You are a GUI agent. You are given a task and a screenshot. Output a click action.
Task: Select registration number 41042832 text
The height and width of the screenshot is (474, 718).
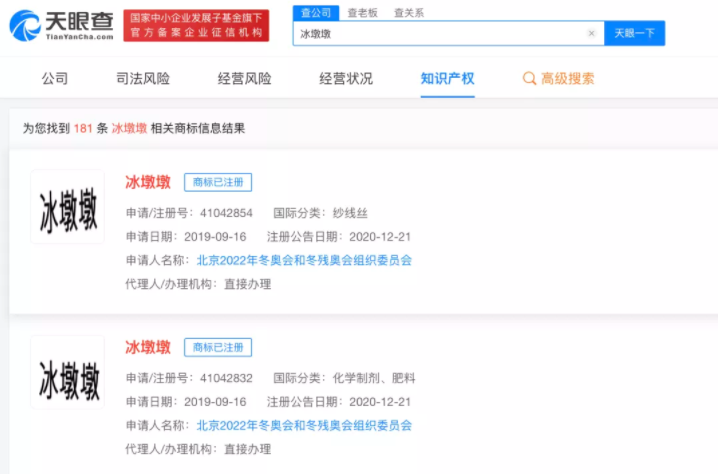[226, 378]
